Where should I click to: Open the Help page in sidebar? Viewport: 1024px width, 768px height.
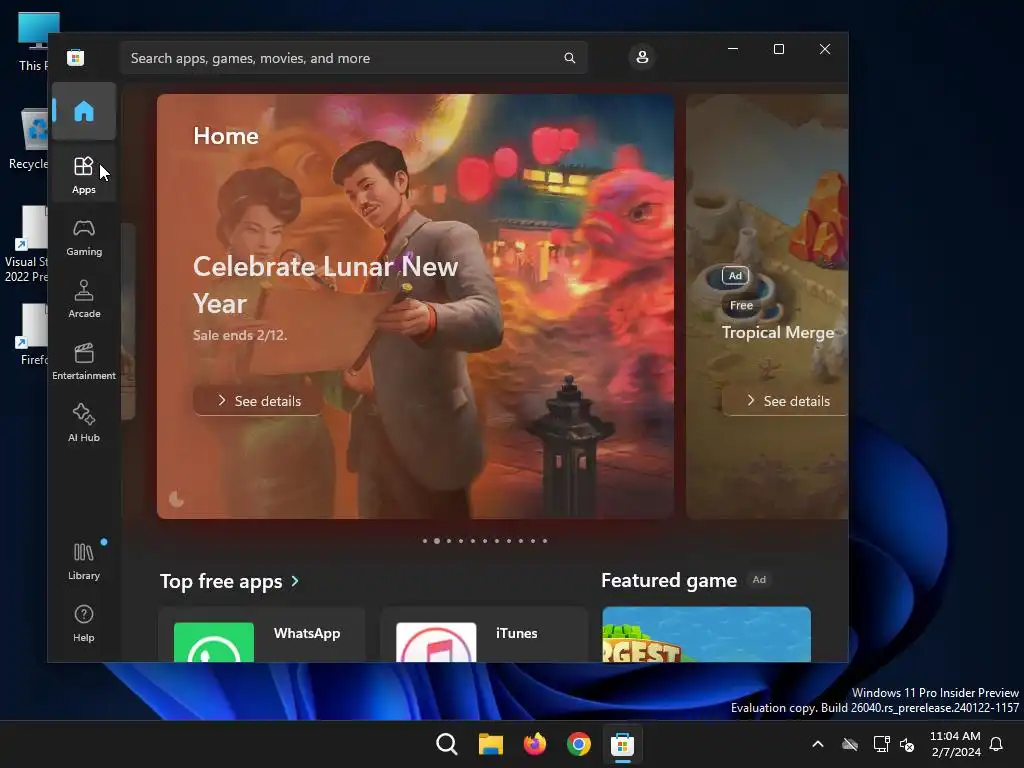coord(84,624)
